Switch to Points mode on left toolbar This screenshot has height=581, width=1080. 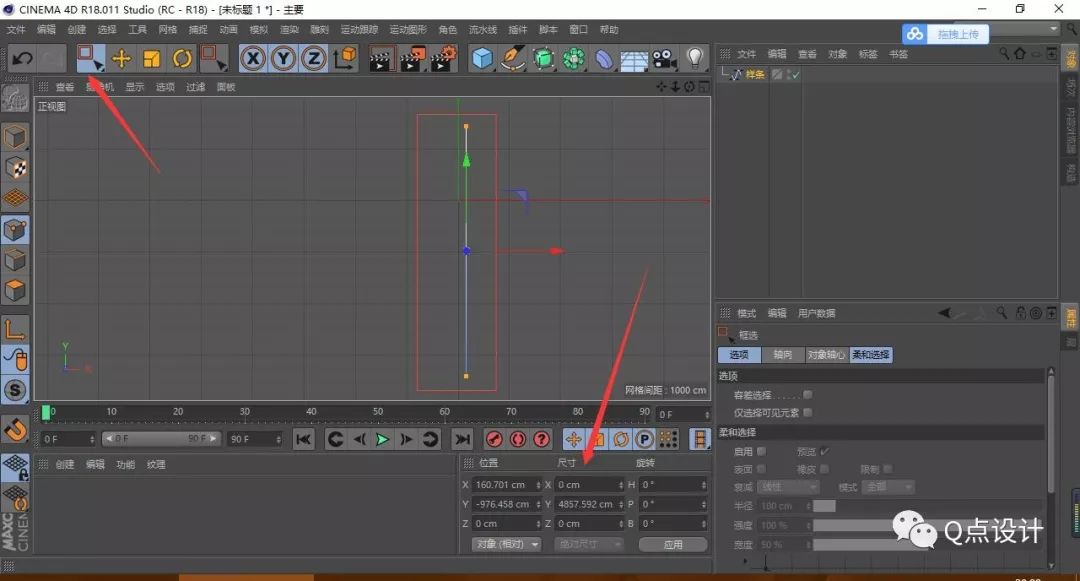tap(16, 229)
